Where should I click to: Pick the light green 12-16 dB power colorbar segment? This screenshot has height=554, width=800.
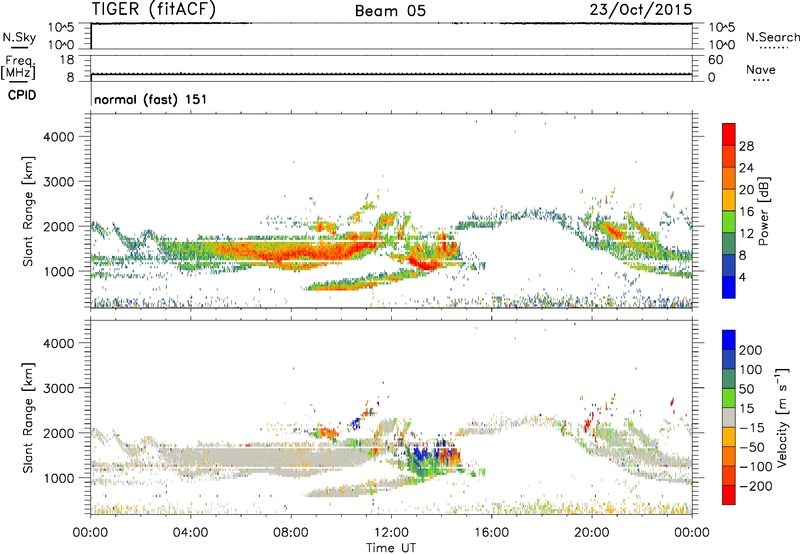click(729, 221)
